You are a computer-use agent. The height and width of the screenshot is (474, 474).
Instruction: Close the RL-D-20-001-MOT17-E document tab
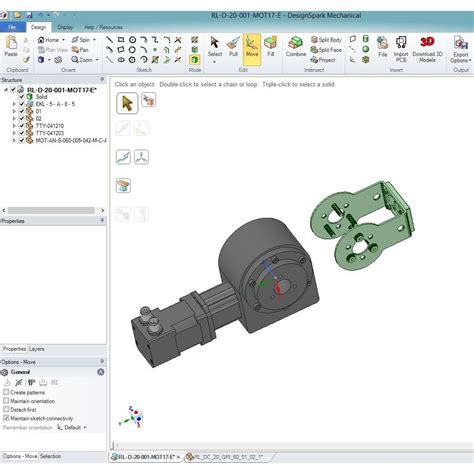[178, 457]
